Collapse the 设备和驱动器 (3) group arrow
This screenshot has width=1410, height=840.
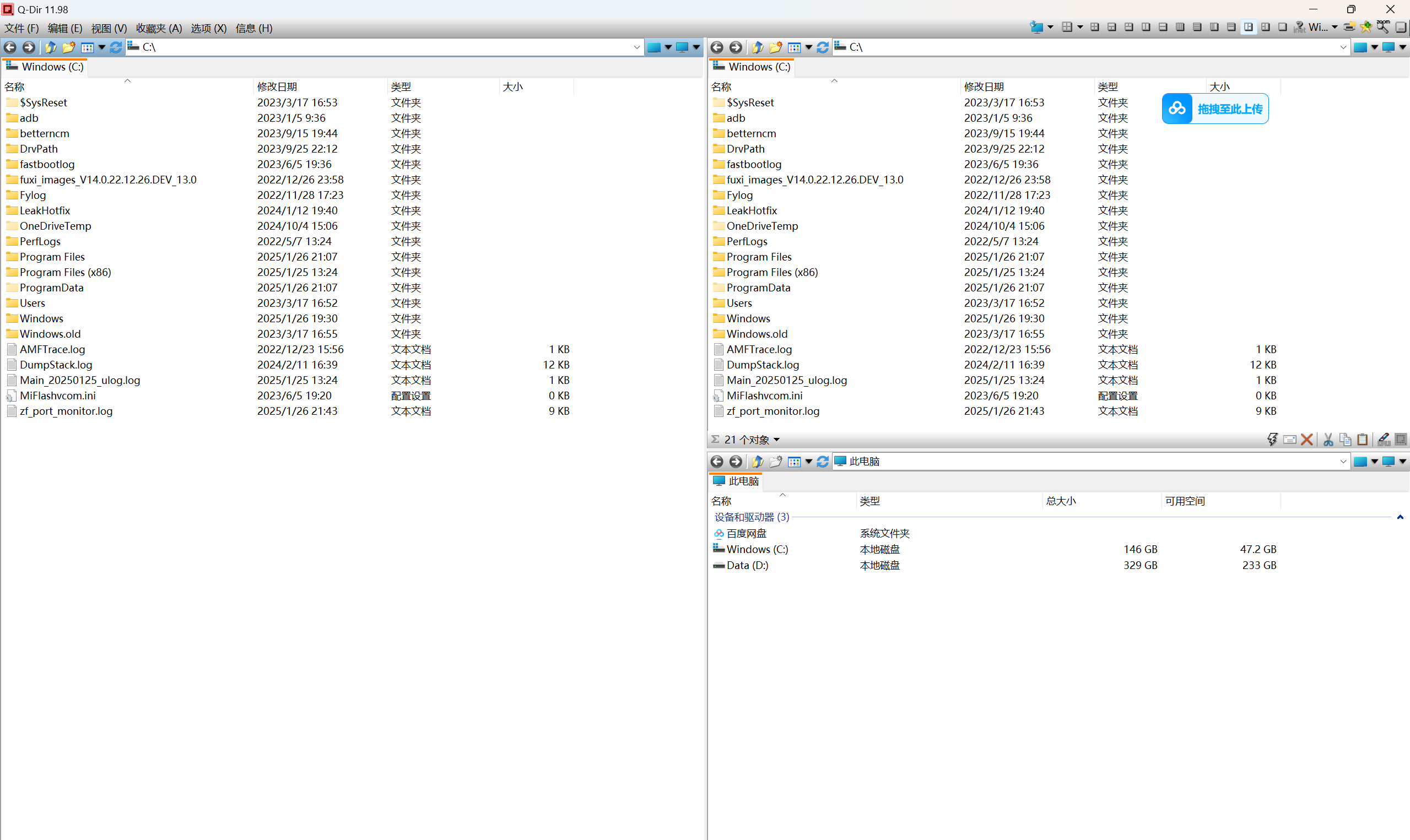pos(1400,517)
